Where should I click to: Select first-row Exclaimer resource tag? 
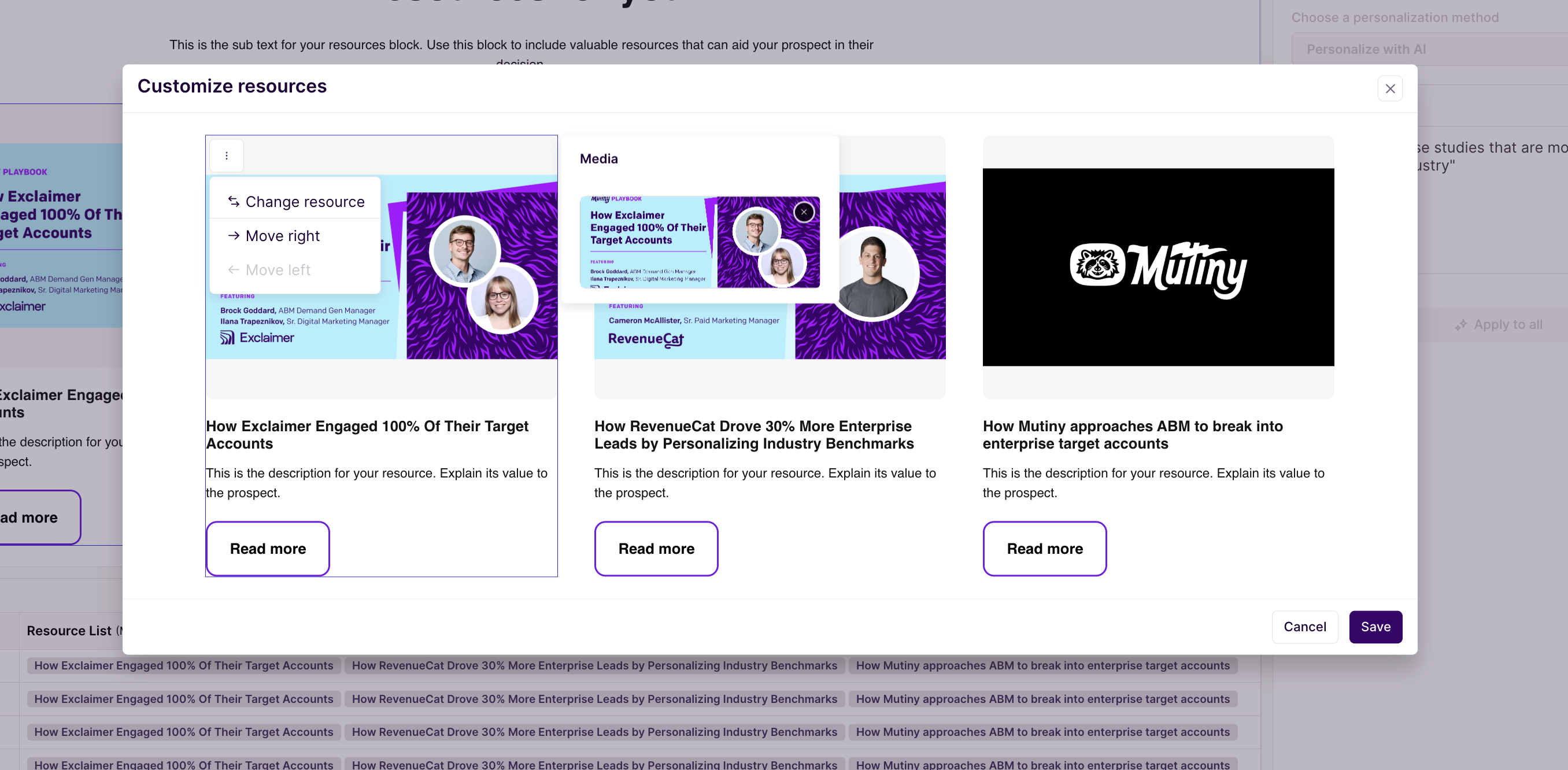(183, 665)
